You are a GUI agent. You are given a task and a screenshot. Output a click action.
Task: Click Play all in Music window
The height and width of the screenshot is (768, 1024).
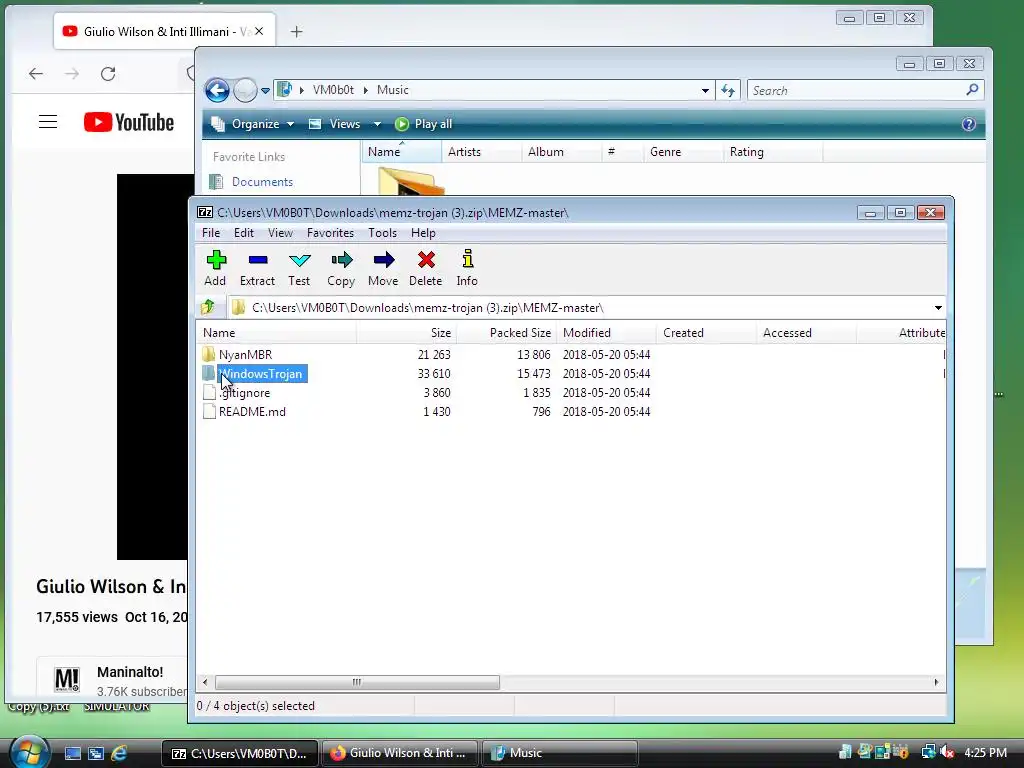(x=424, y=124)
